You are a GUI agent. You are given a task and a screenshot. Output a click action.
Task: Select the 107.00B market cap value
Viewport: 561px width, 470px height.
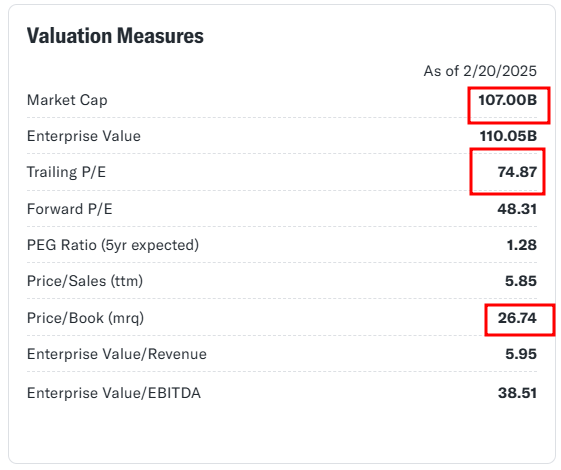click(508, 100)
